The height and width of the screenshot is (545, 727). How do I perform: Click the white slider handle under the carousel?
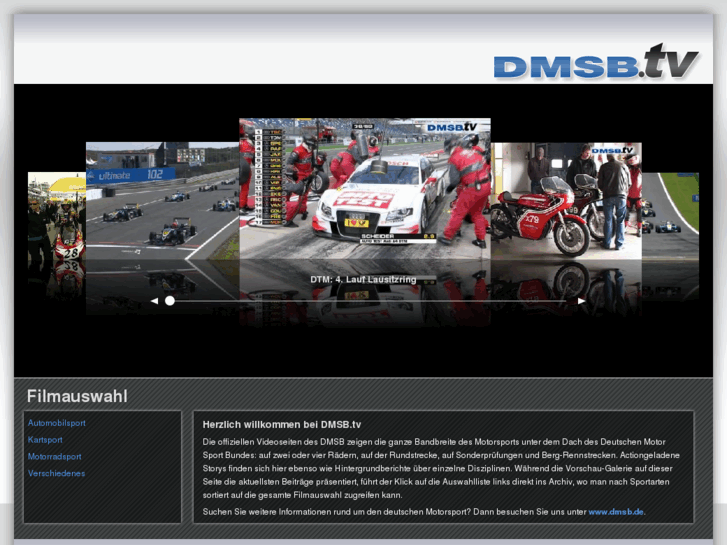coord(170,301)
